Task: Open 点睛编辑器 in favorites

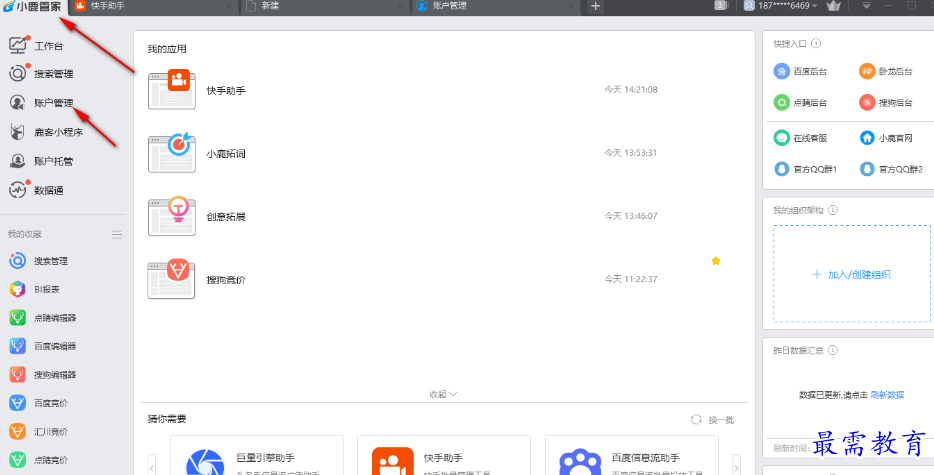Action: click(42, 318)
